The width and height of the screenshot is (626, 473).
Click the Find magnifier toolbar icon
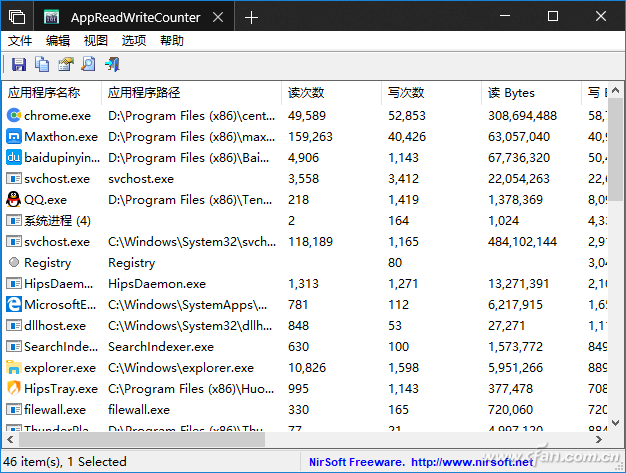88,64
